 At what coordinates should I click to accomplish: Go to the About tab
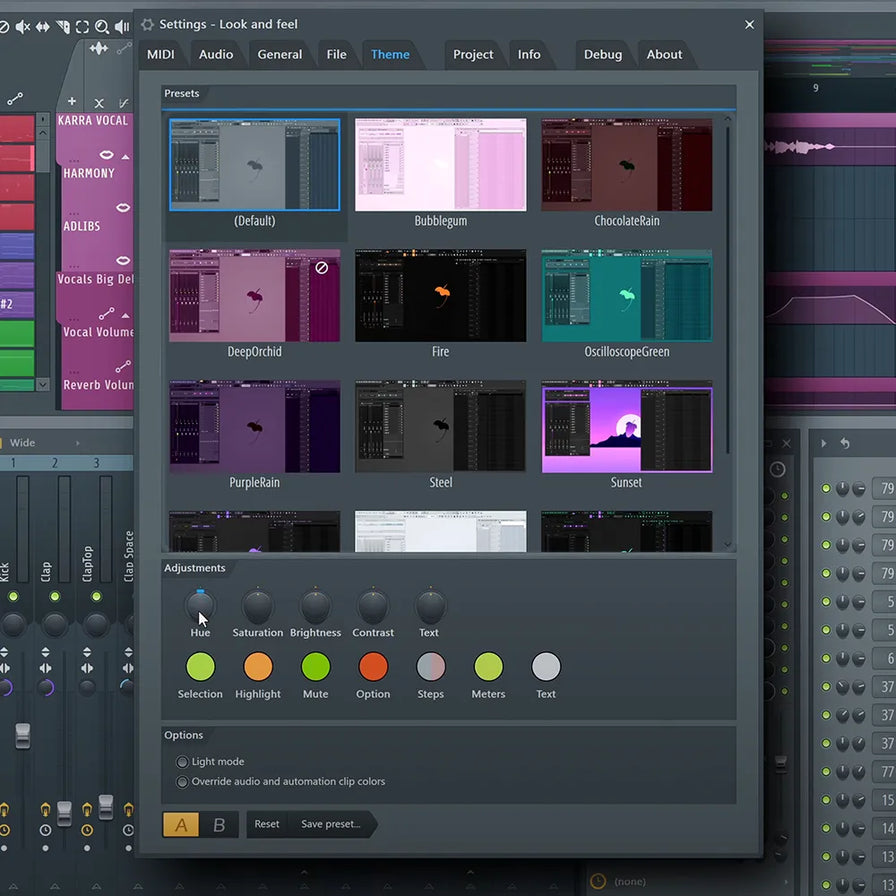(x=664, y=55)
